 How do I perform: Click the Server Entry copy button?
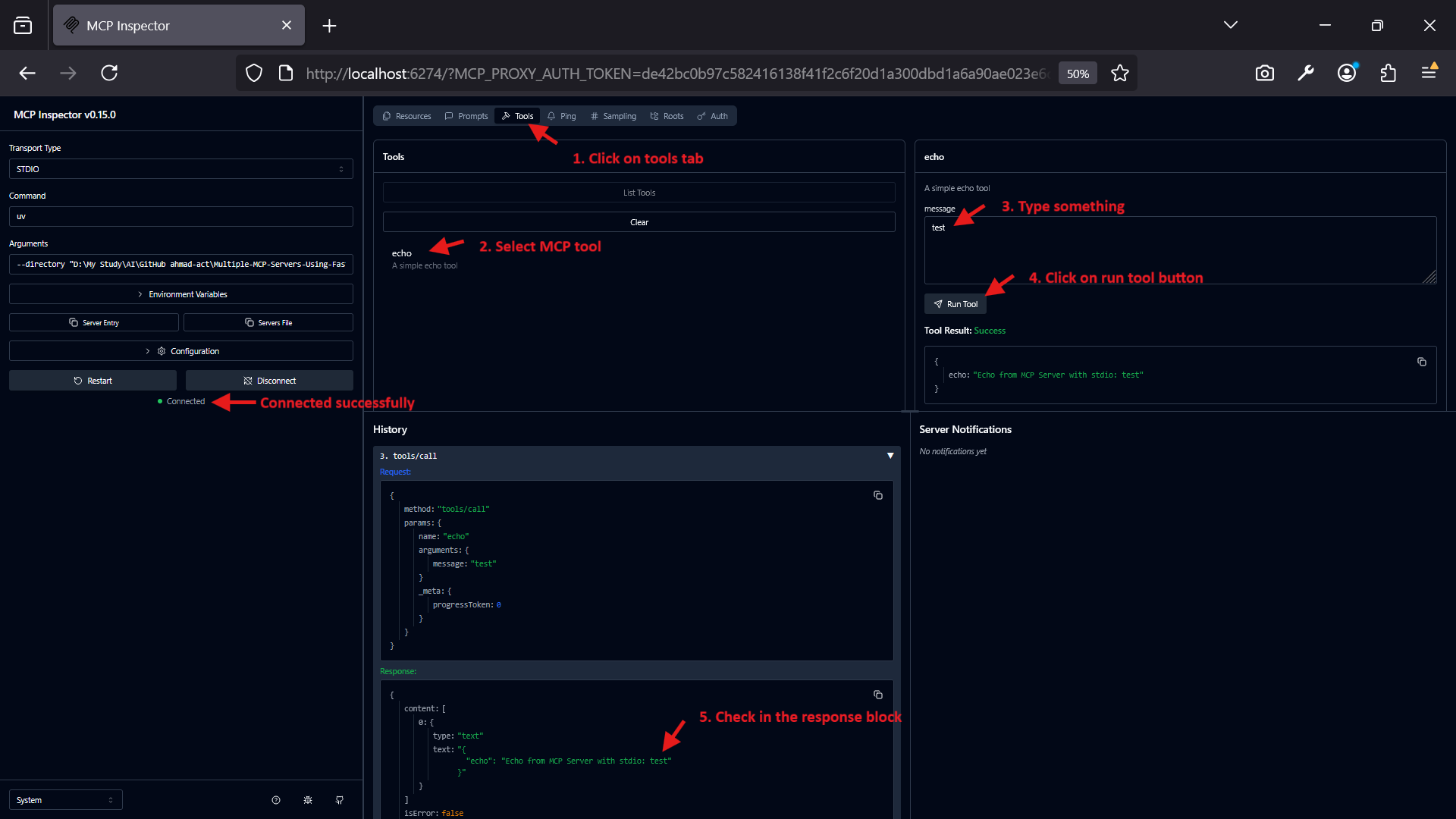94,322
